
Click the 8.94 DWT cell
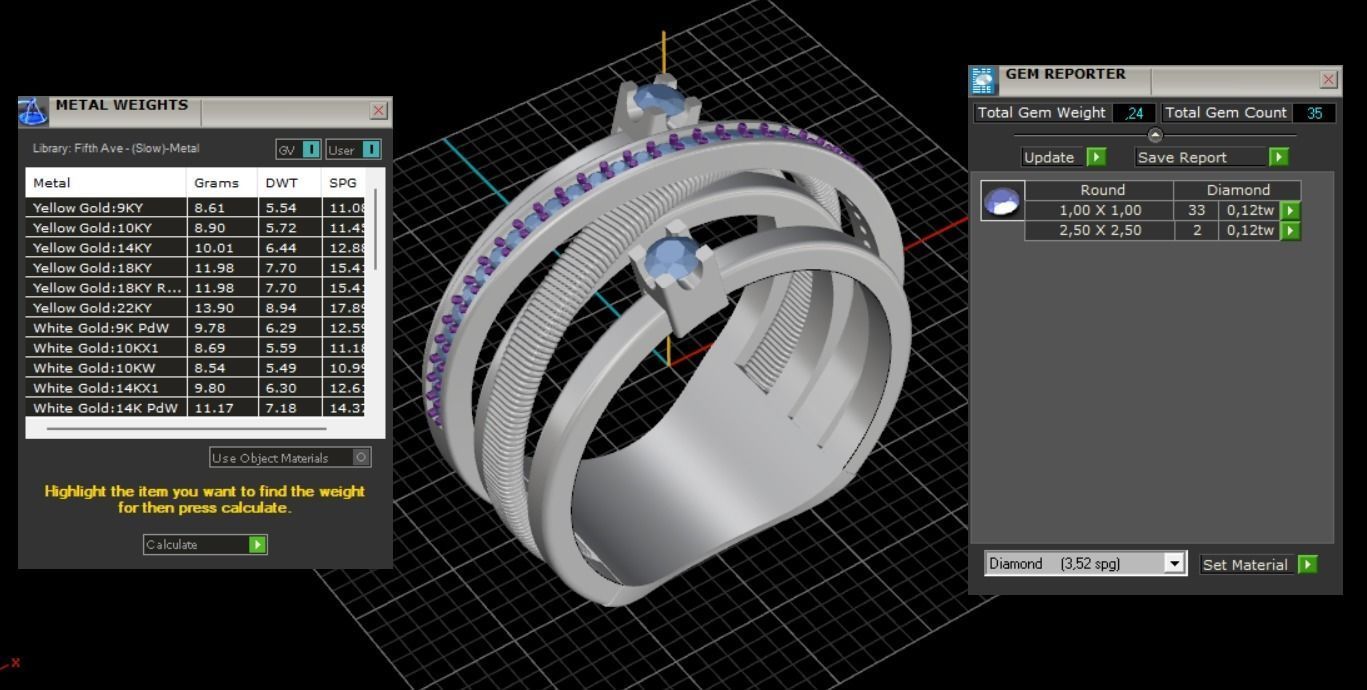pos(289,308)
